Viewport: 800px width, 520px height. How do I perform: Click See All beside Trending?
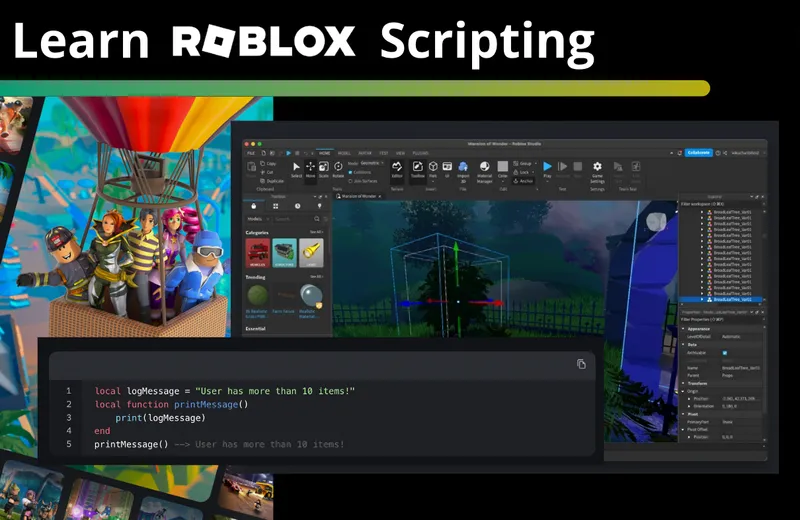(316, 277)
